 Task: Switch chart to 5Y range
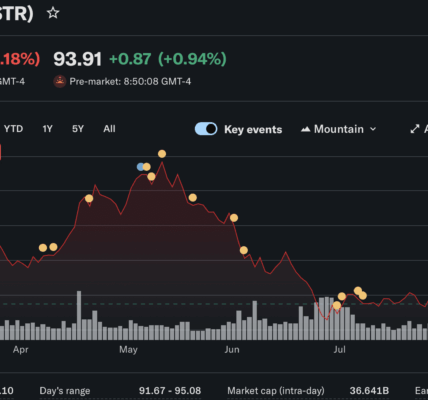pyautogui.click(x=78, y=129)
